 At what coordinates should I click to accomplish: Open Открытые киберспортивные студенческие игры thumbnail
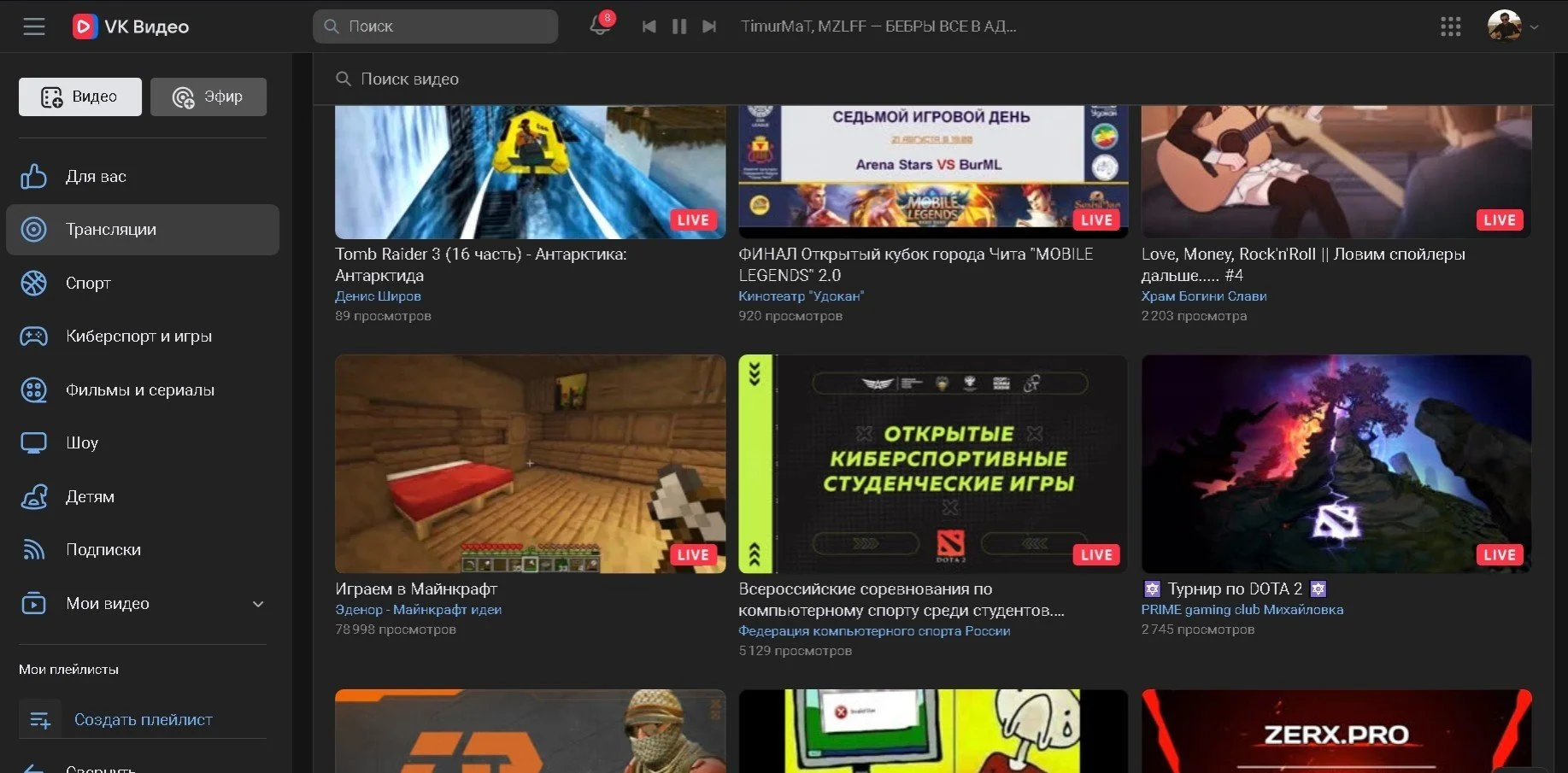tap(933, 464)
